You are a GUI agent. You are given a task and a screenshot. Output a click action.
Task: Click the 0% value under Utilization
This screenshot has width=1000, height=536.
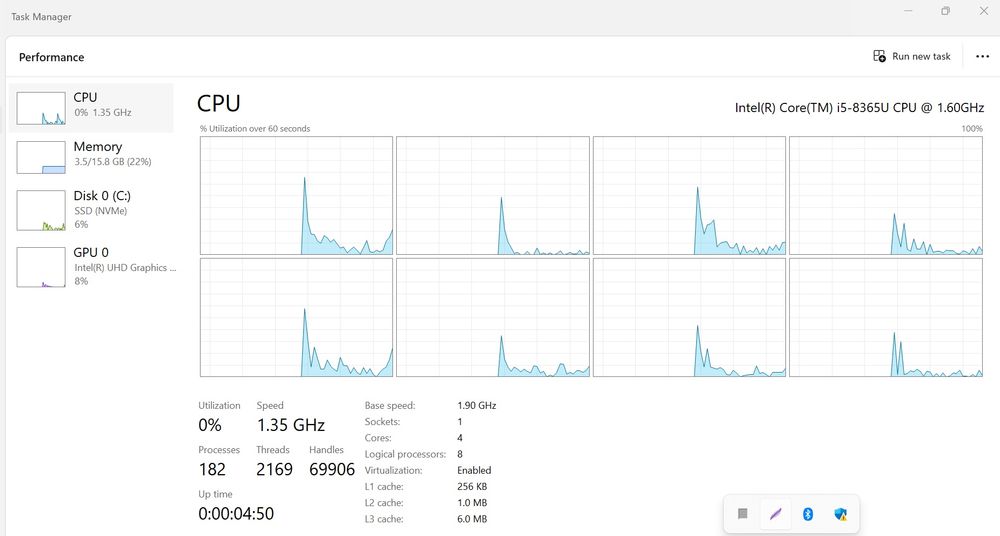point(210,425)
